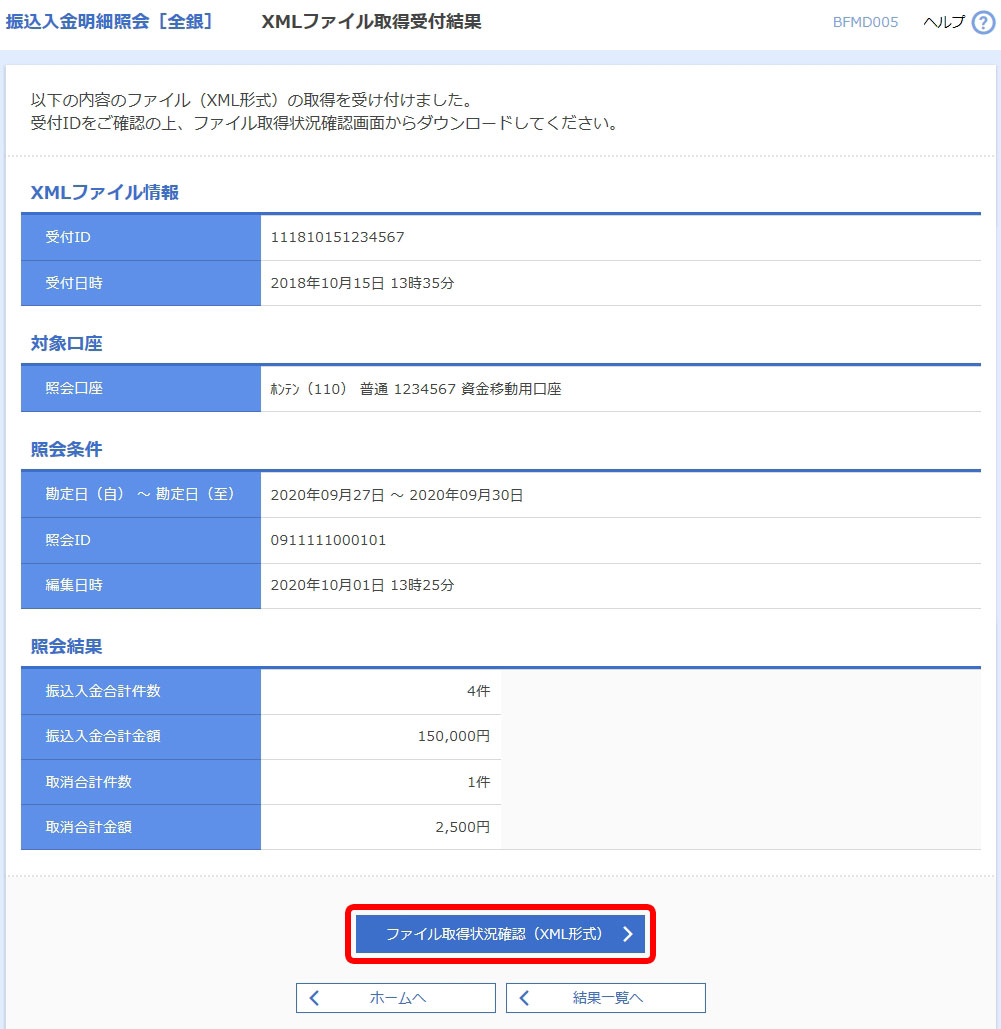Click the 照会条件 section heading

(x=66, y=450)
